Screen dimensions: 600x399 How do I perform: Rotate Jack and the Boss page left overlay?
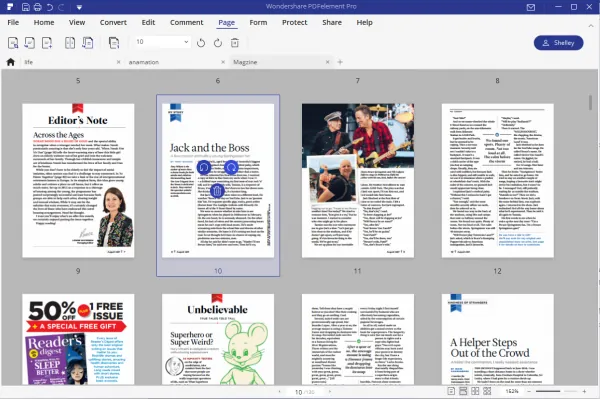[204, 168]
